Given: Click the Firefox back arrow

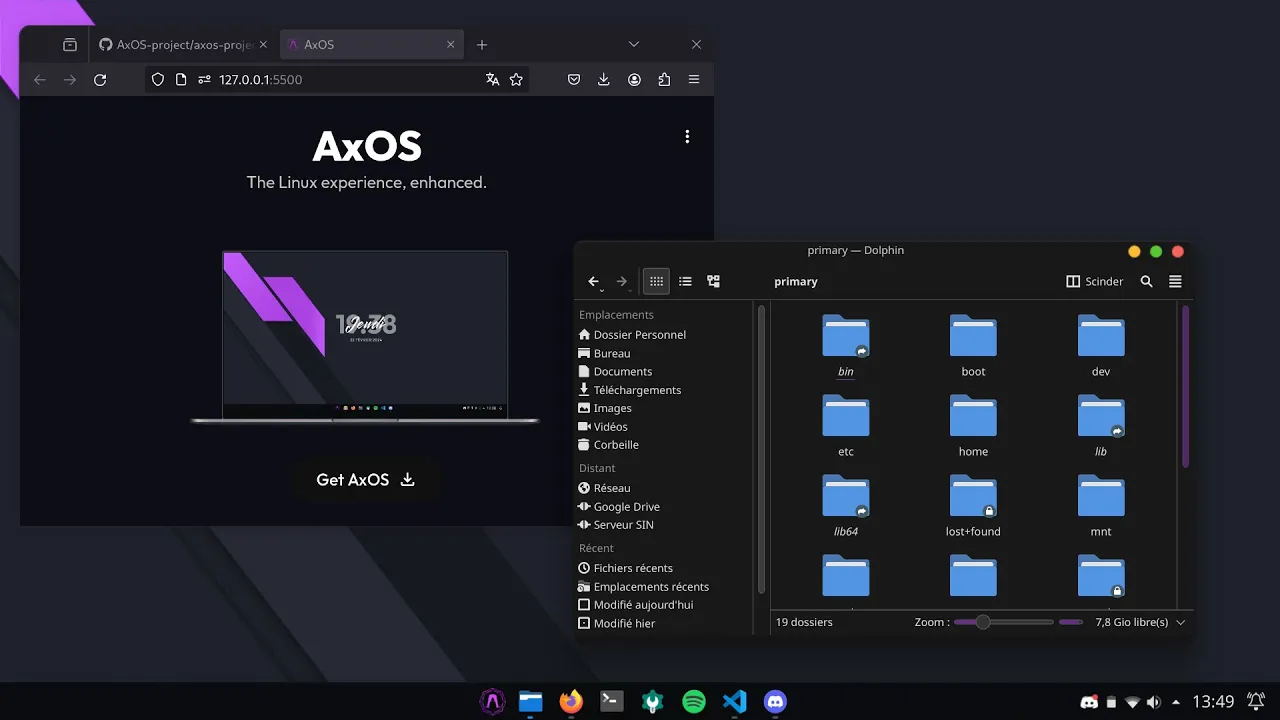Looking at the screenshot, I should 40,80.
